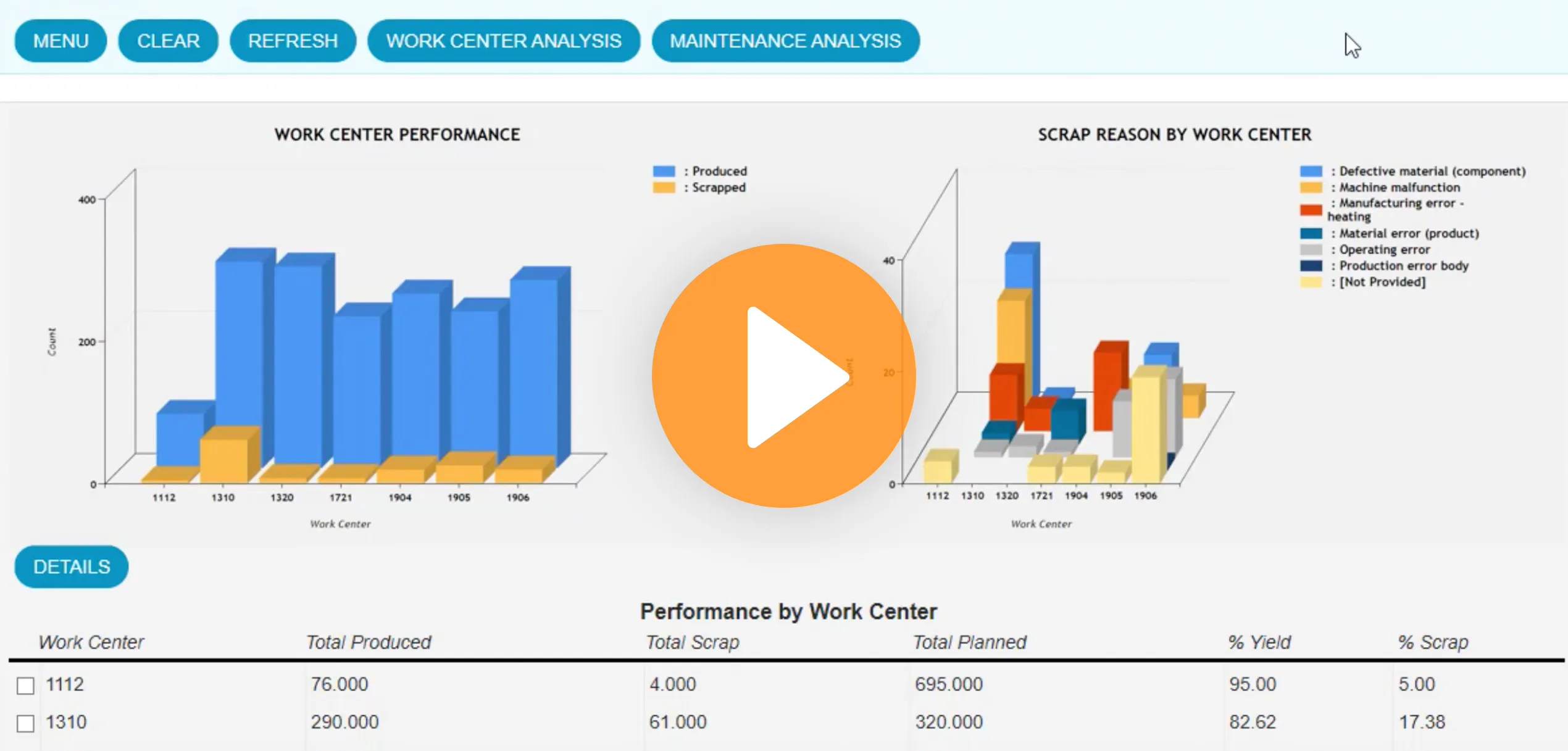Click Total Produced value 290.000
Viewport: 1568px width, 751px height.
[x=344, y=721]
